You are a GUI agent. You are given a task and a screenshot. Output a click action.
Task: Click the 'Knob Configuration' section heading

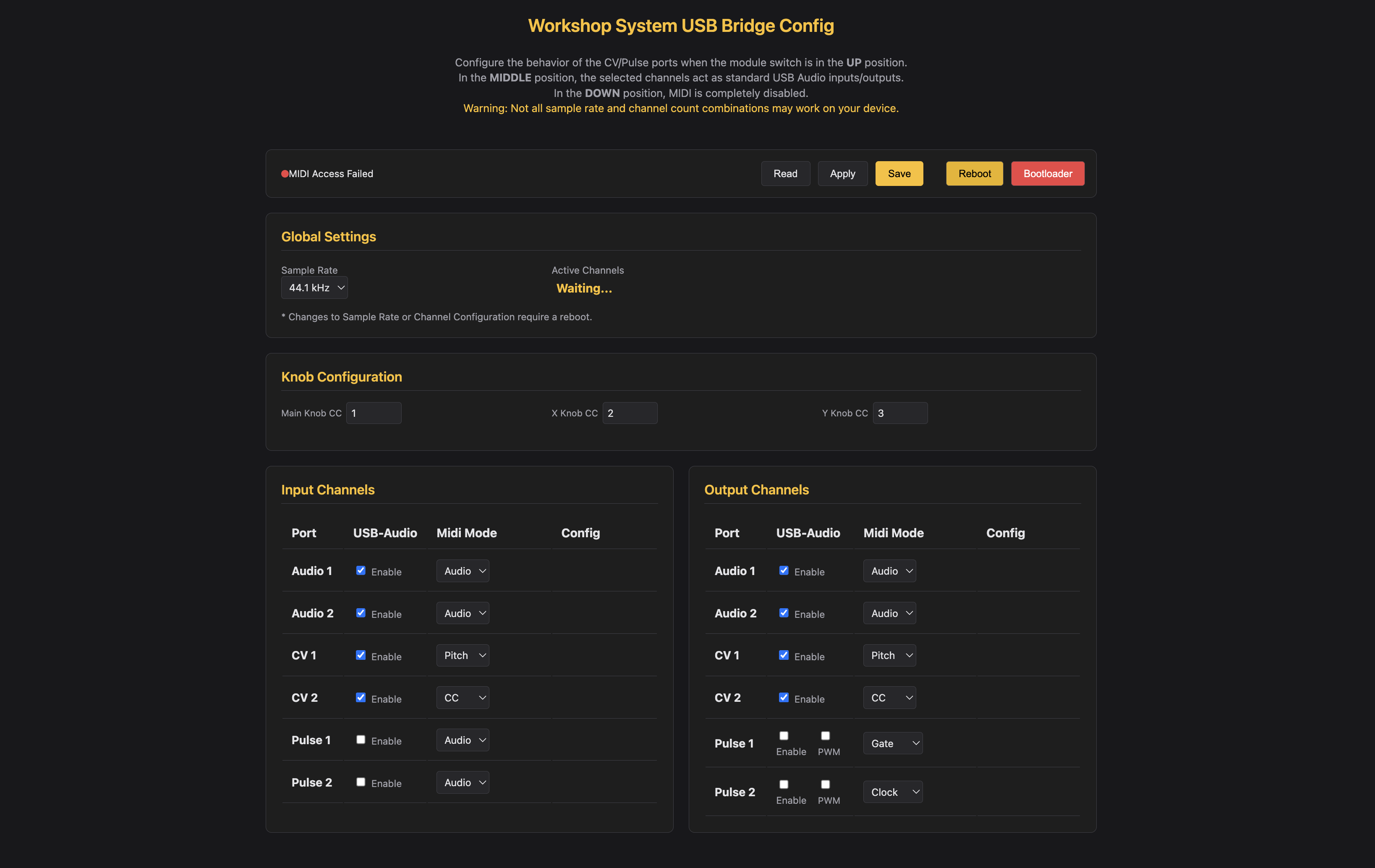[342, 377]
